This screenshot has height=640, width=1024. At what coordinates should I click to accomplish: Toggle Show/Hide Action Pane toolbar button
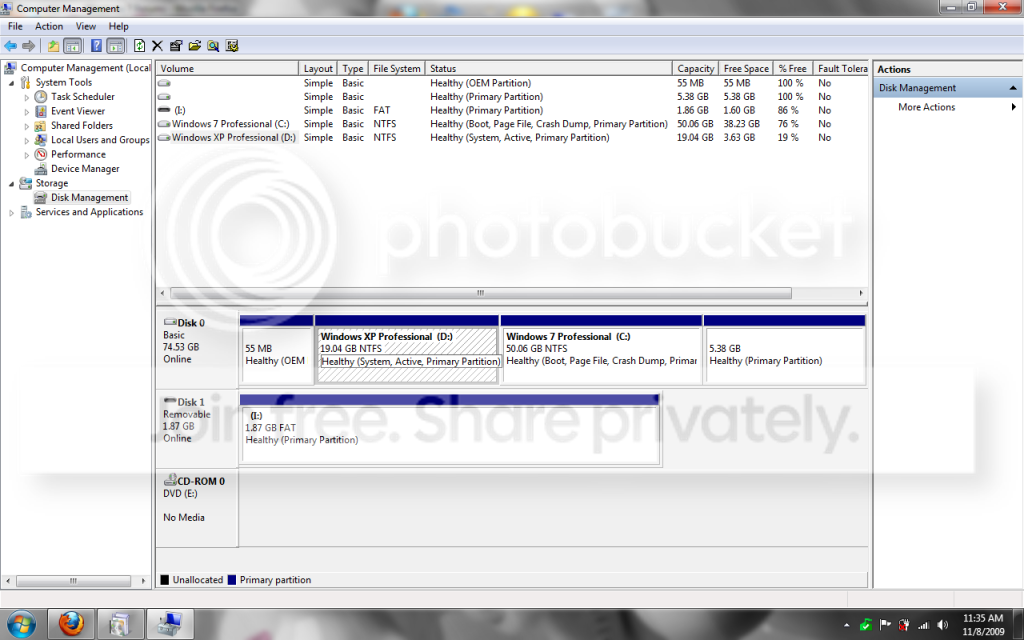click(x=115, y=46)
